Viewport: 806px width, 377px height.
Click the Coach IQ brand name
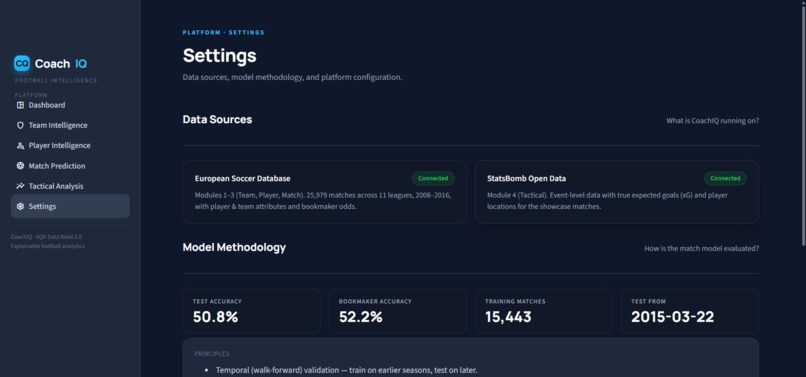(x=61, y=64)
